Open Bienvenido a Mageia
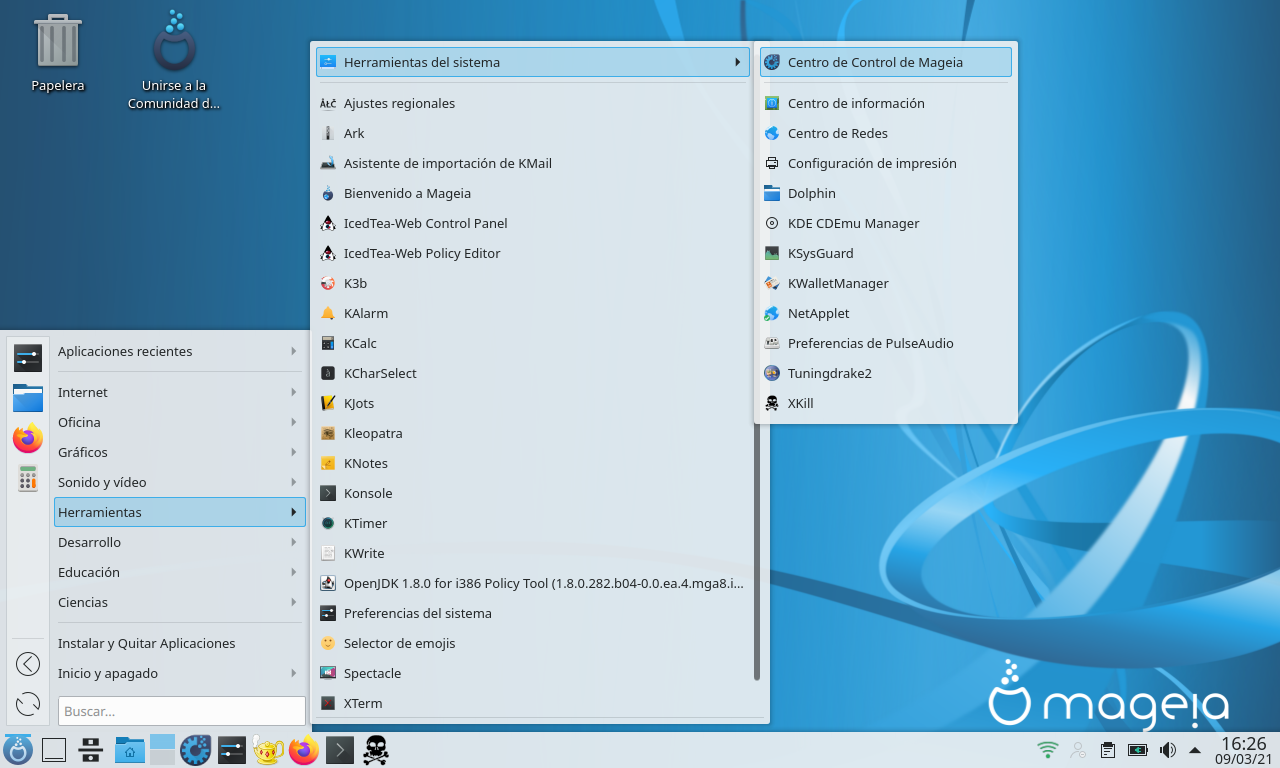 coord(532,193)
